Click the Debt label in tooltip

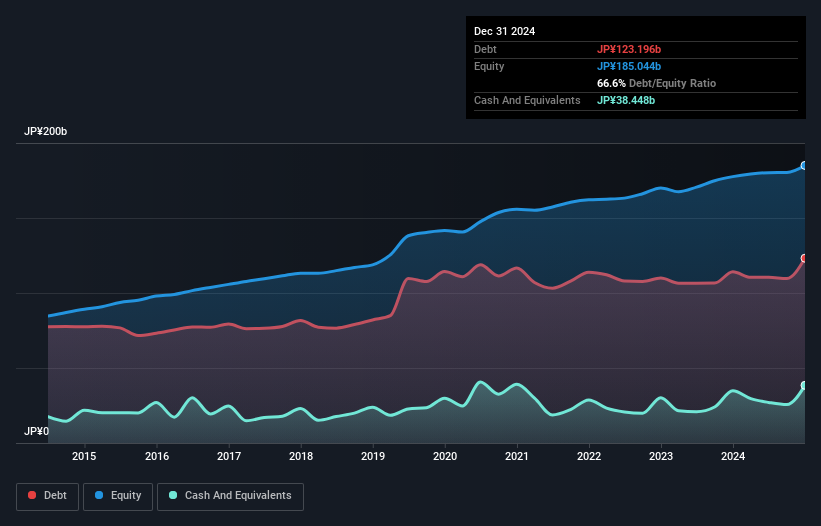tap(485, 49)
